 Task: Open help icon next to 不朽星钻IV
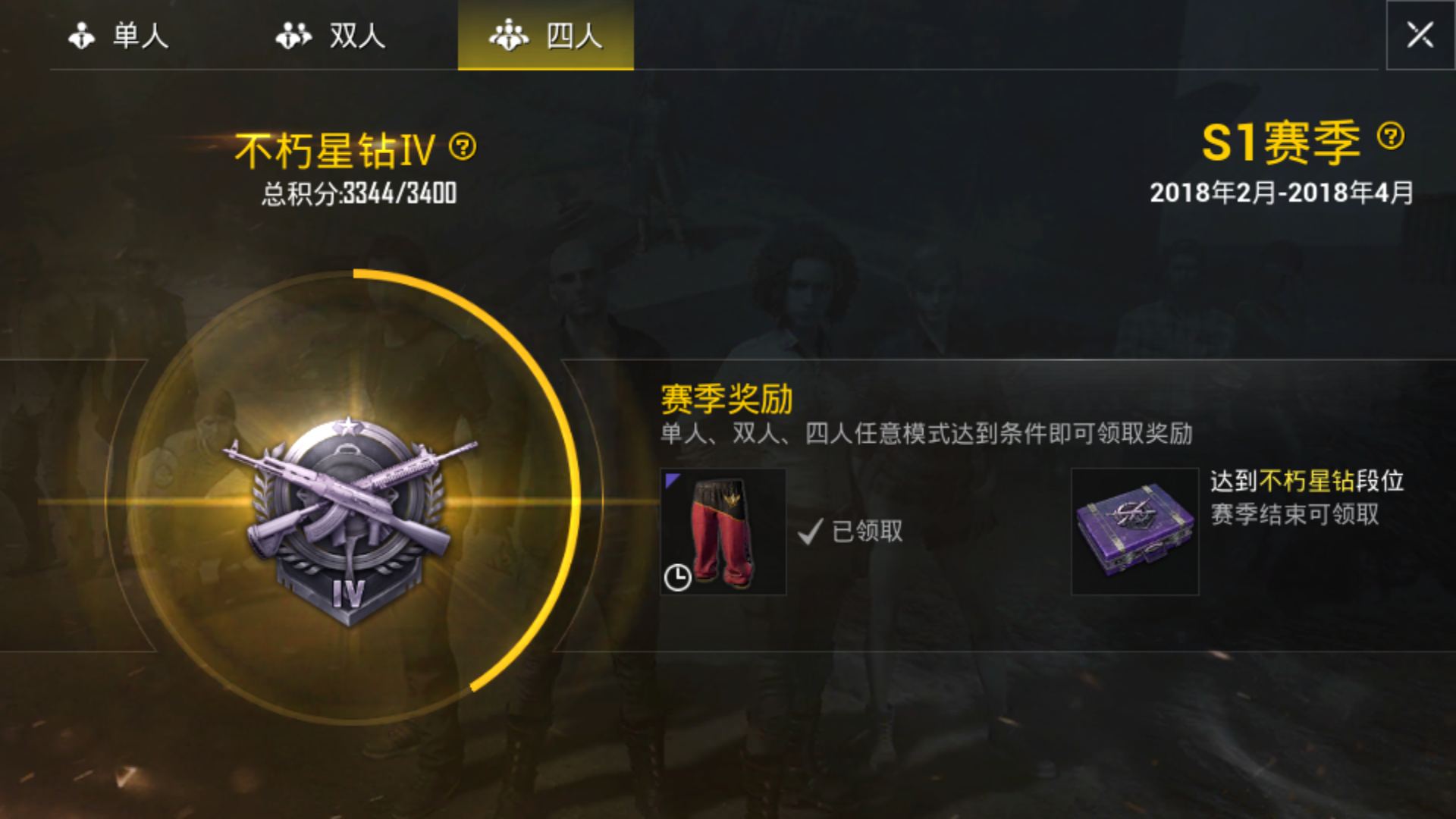tap(463, 146)
